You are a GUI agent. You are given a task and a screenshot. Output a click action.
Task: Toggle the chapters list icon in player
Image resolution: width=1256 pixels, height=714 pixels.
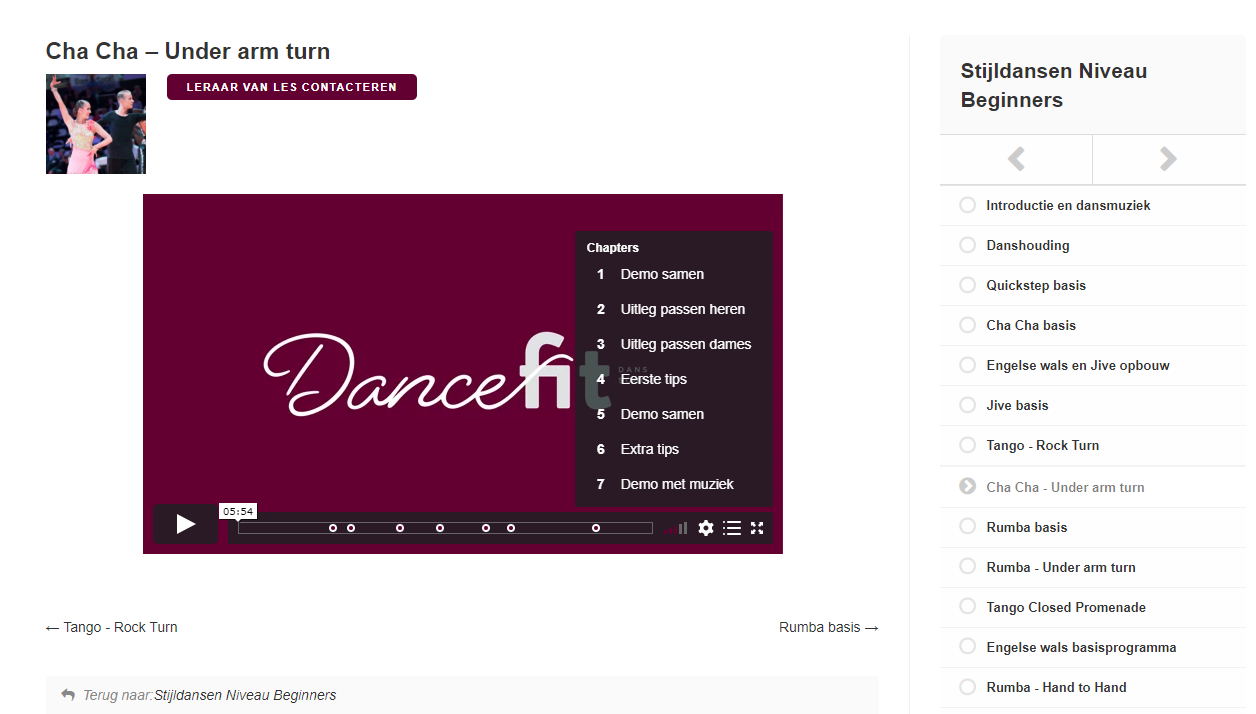pos(732,528)
